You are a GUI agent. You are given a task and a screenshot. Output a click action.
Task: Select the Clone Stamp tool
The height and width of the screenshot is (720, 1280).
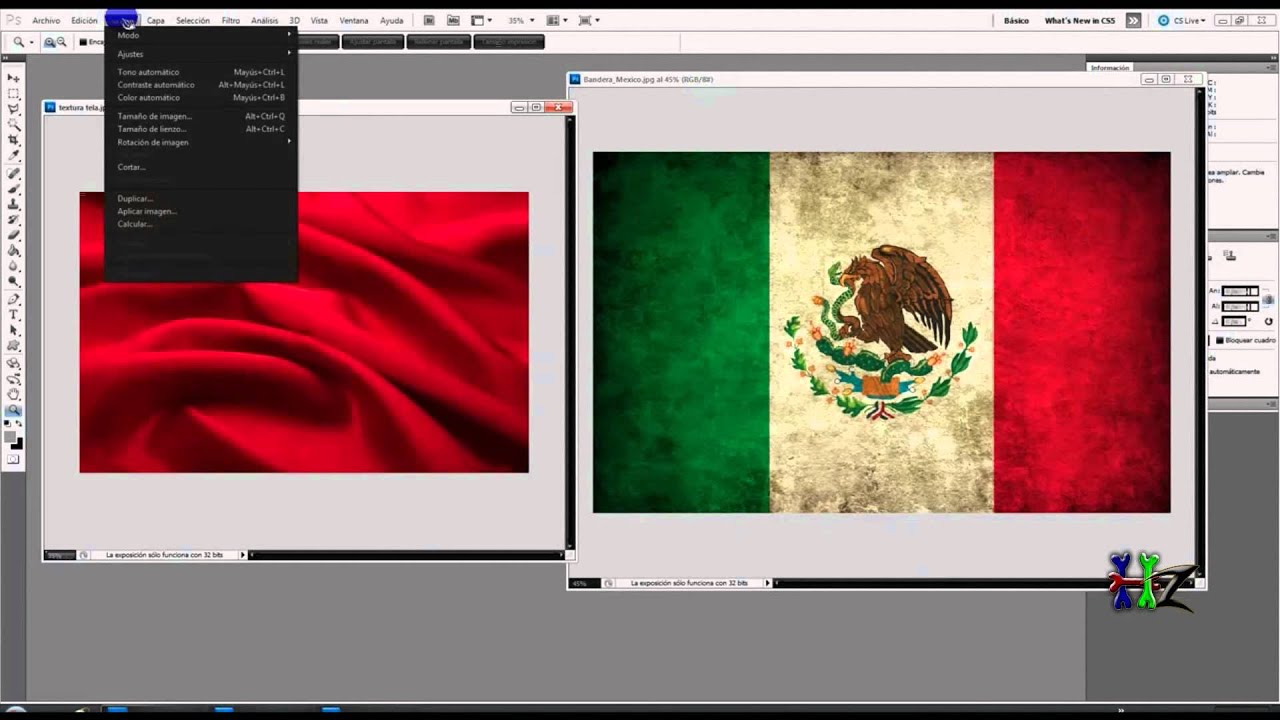[14, 204]
